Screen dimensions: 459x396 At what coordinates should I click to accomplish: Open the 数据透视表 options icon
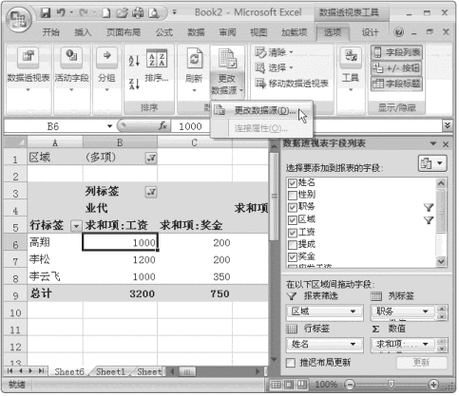[28, 56]
